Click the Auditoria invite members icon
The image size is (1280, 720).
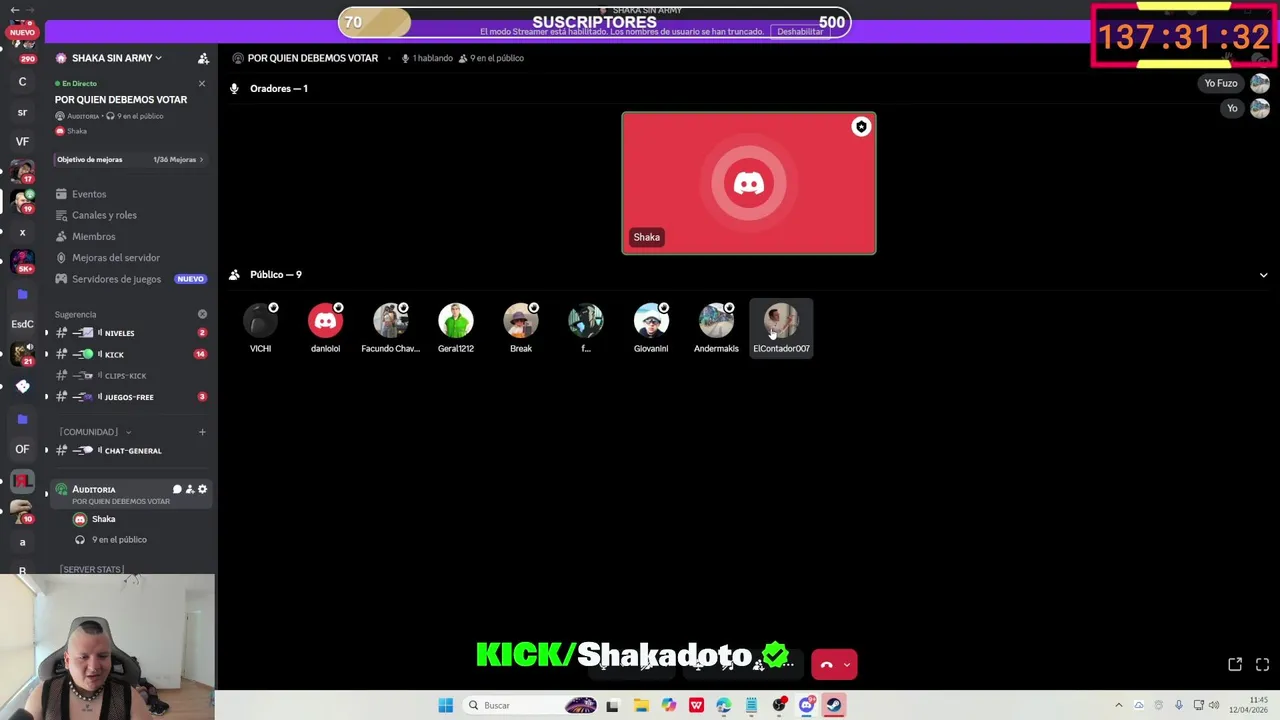190,489
